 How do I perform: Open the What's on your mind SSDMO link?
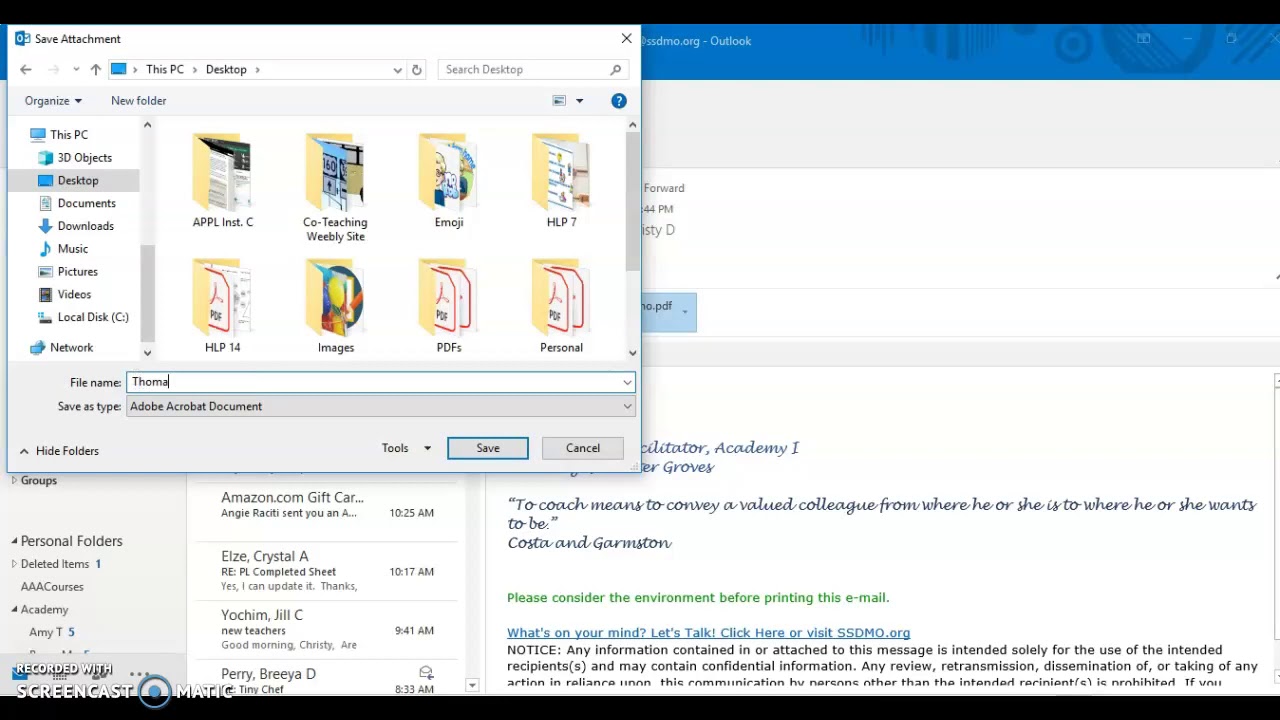(x=708, y=632)
